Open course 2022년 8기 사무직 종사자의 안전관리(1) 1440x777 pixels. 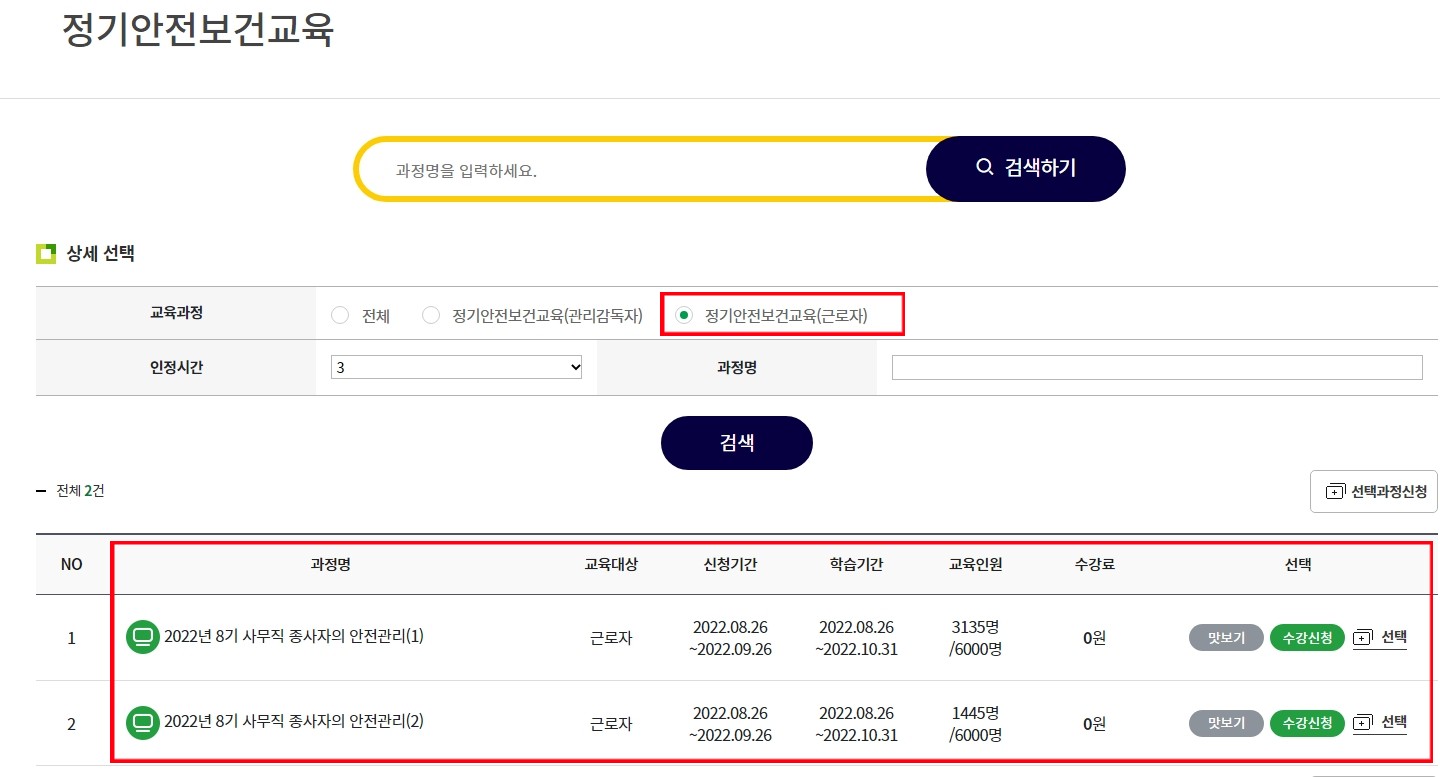tap(294, 637)
